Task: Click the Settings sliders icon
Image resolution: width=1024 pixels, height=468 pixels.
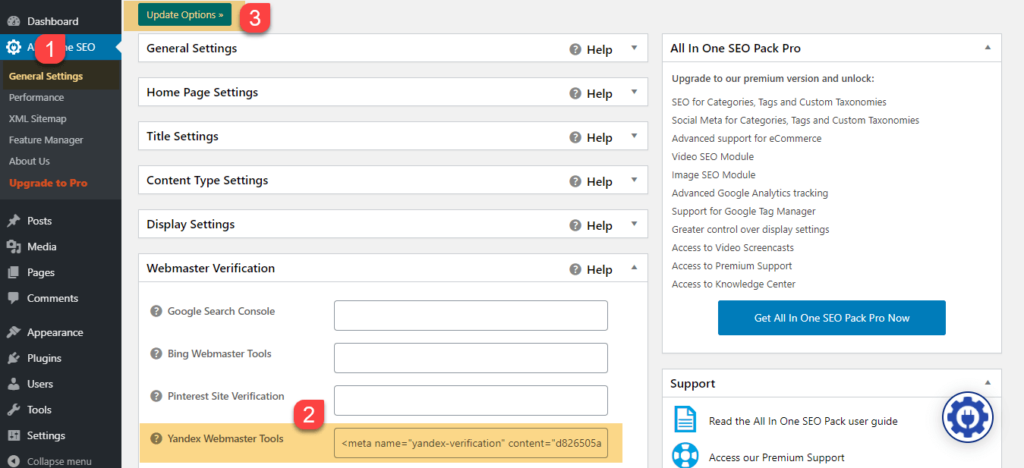Action: 14,435
